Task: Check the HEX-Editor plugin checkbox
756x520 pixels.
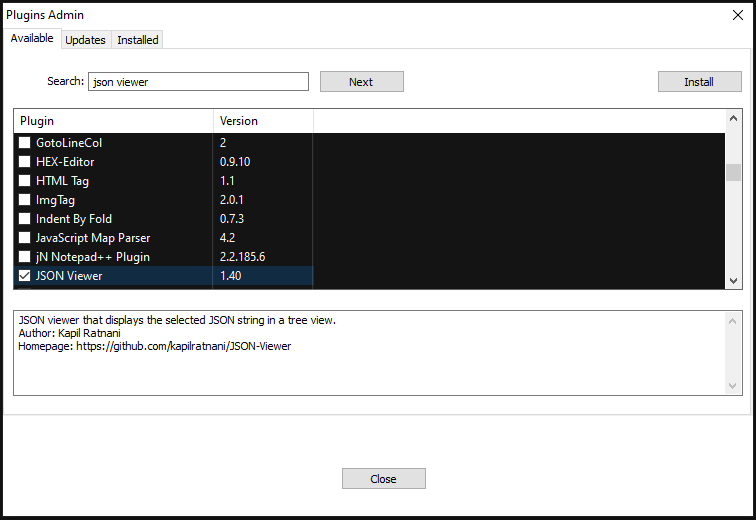Action: (x=25, y=162)
